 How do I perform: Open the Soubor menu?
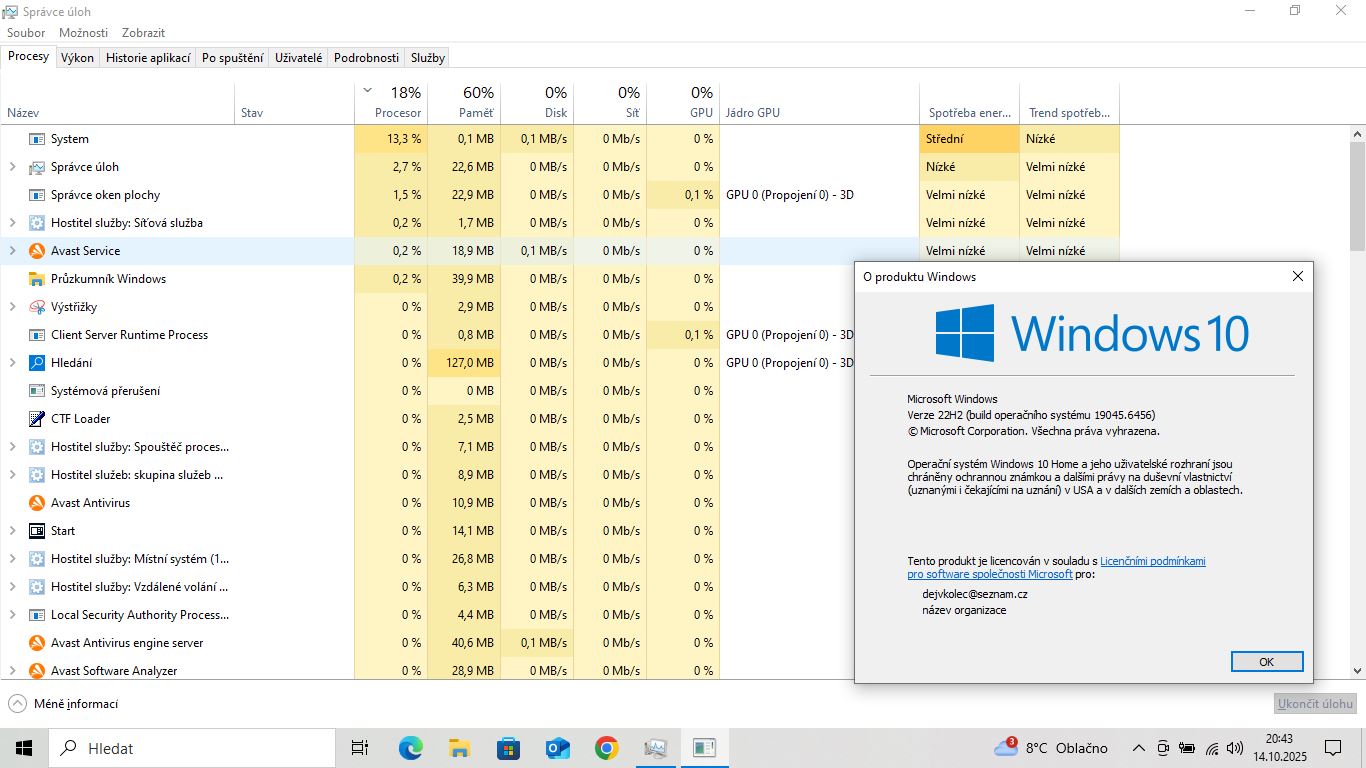point(26,33)
